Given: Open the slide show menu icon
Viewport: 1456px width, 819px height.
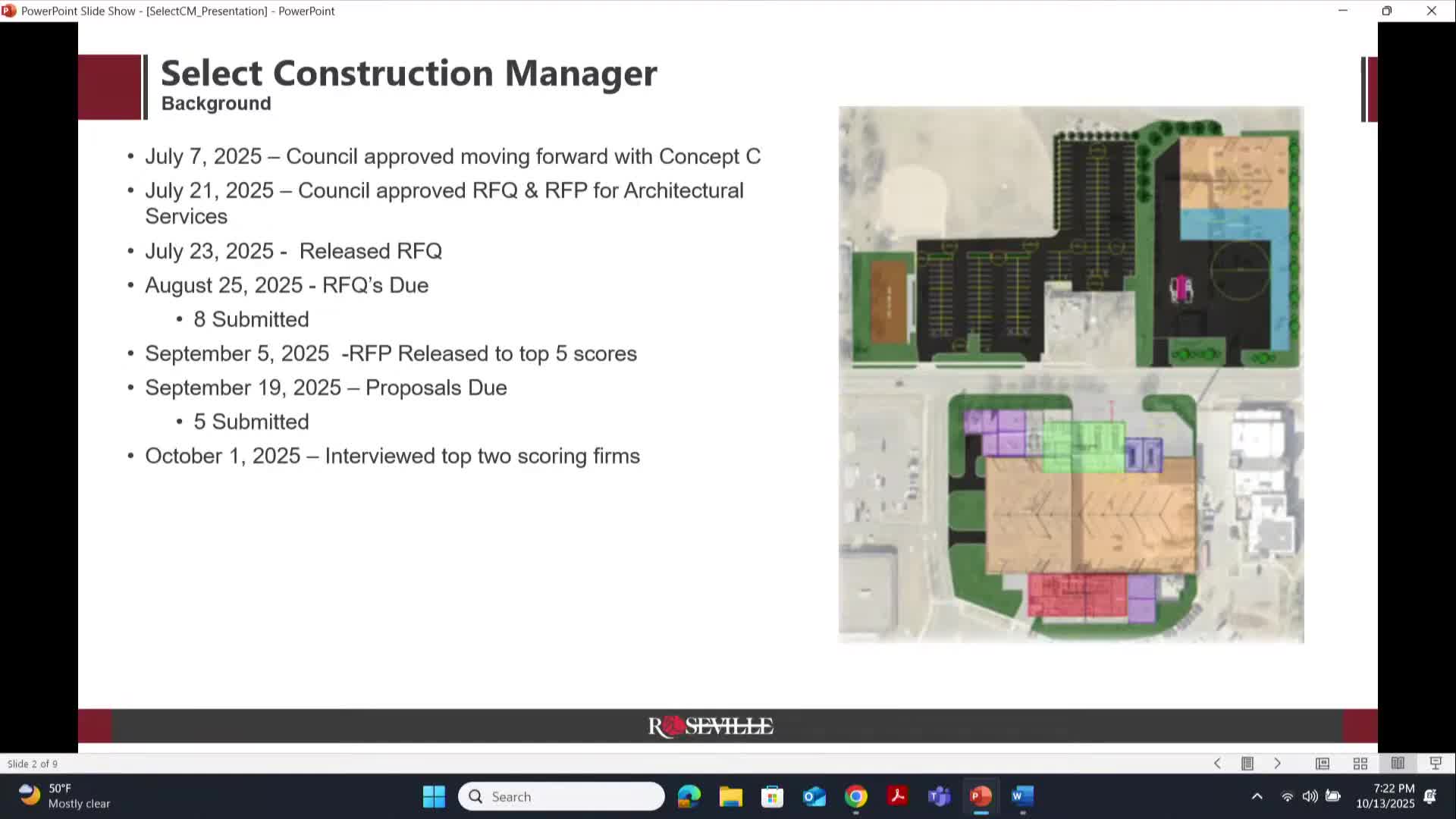Looking at the screenshot, I should pyautogui.click(x=1247, y=764).
